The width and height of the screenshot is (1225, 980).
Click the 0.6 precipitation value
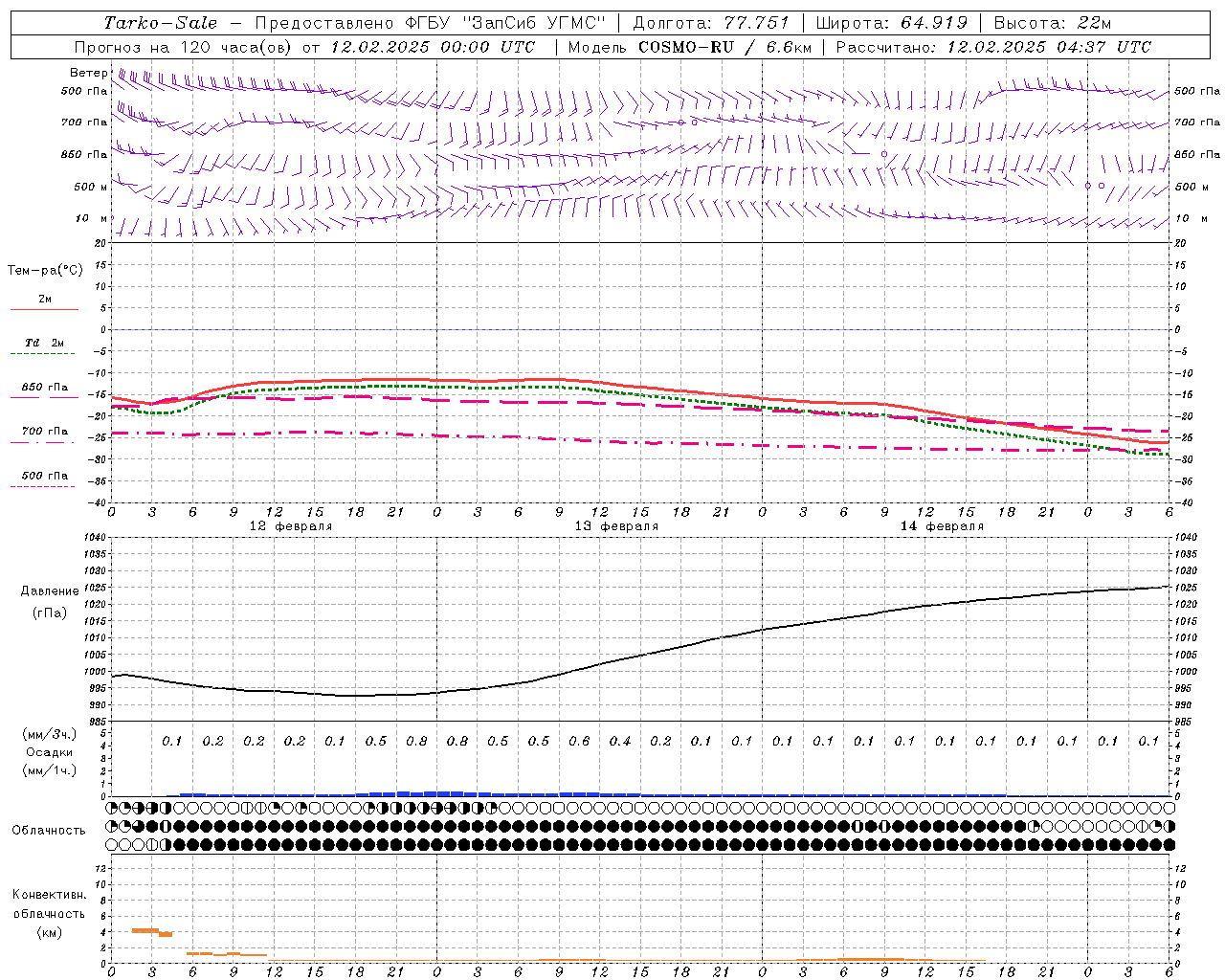coord(579,741)
